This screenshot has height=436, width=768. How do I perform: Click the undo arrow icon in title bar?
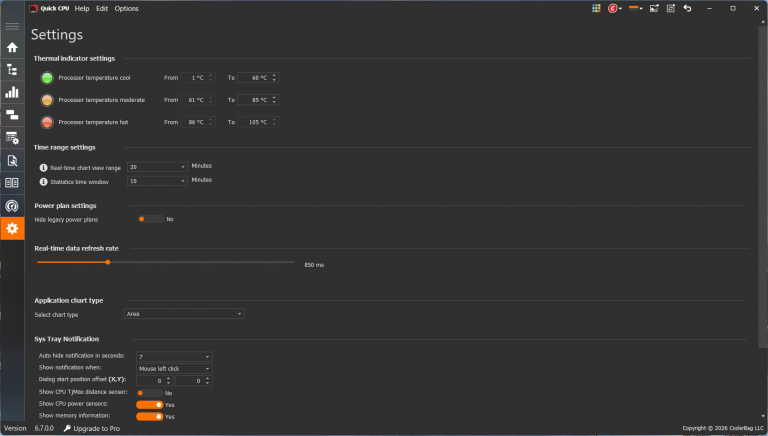(x=688, y=8)
